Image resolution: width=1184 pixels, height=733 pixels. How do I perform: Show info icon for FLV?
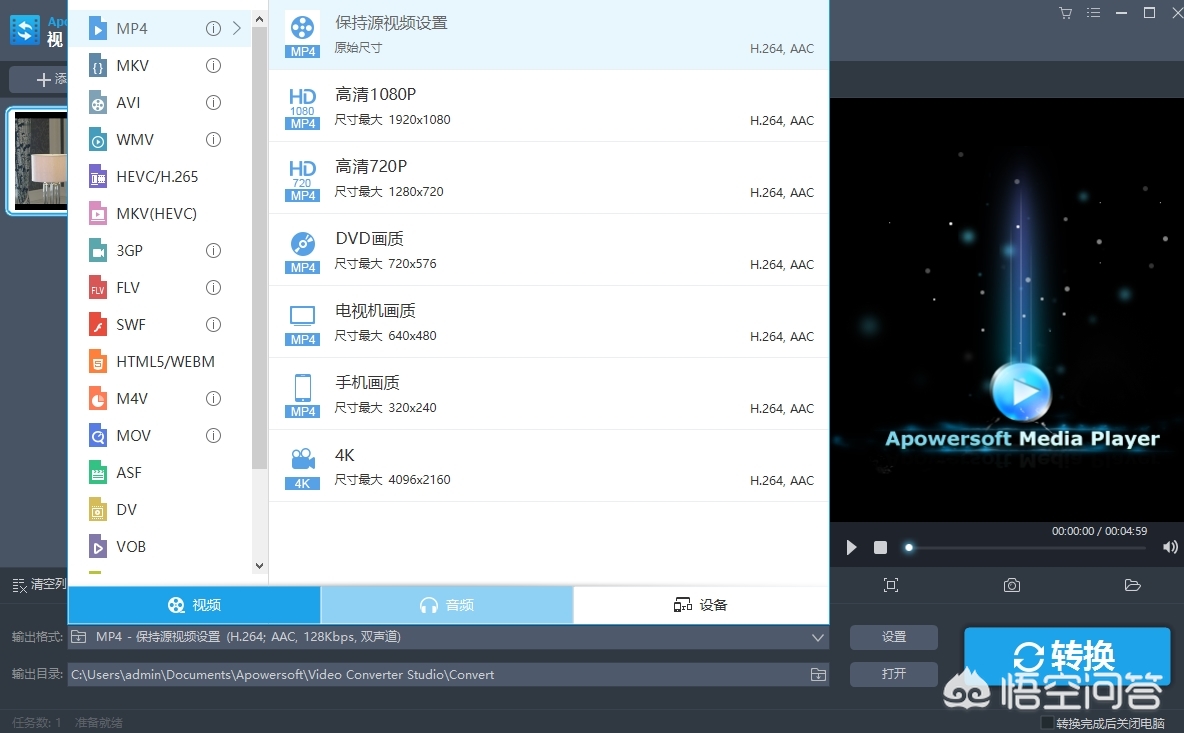214,288
